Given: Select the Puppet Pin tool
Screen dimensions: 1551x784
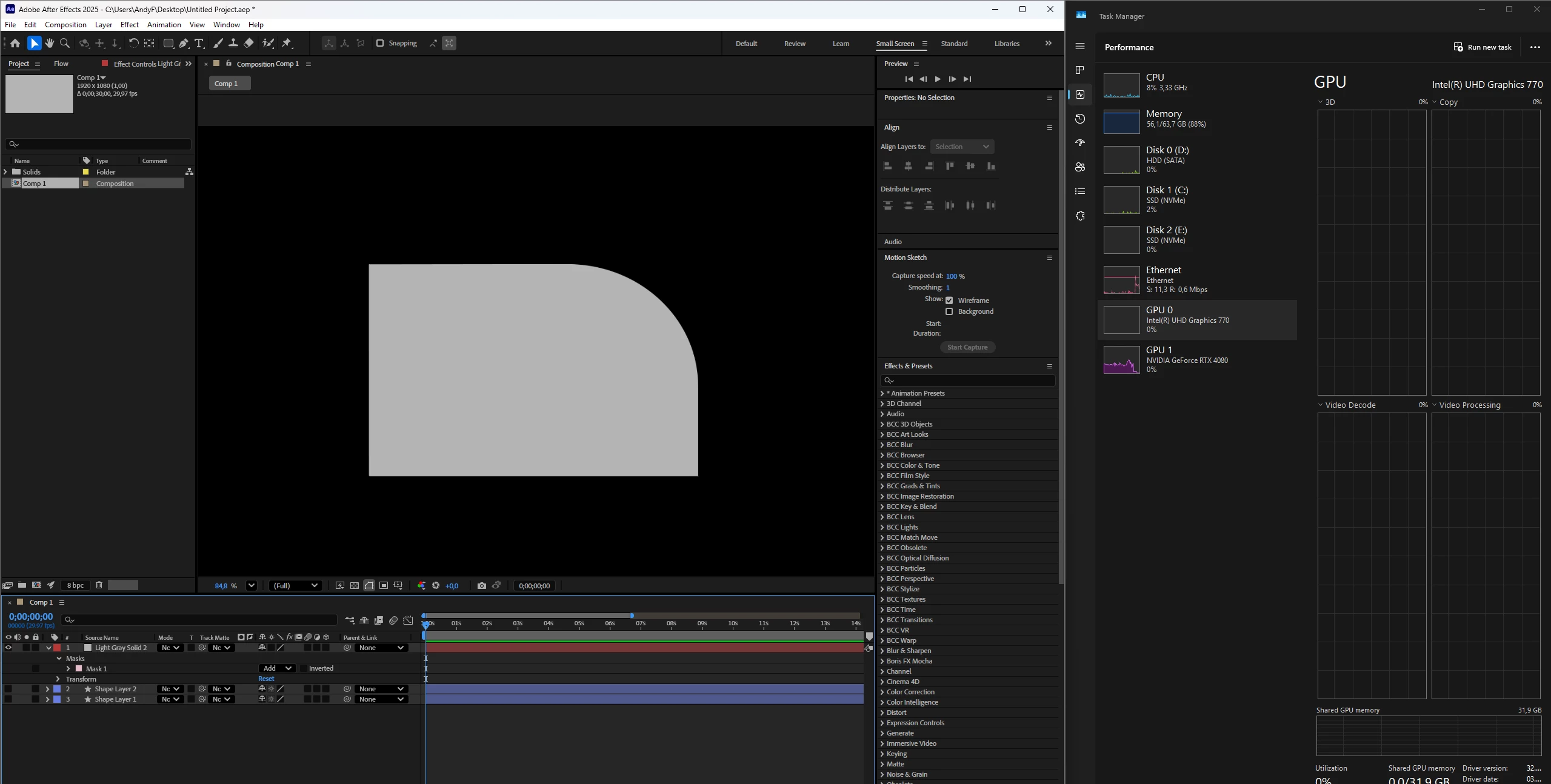Looking at the screenshot, I should pyautogui.click(x=287, y=43).
